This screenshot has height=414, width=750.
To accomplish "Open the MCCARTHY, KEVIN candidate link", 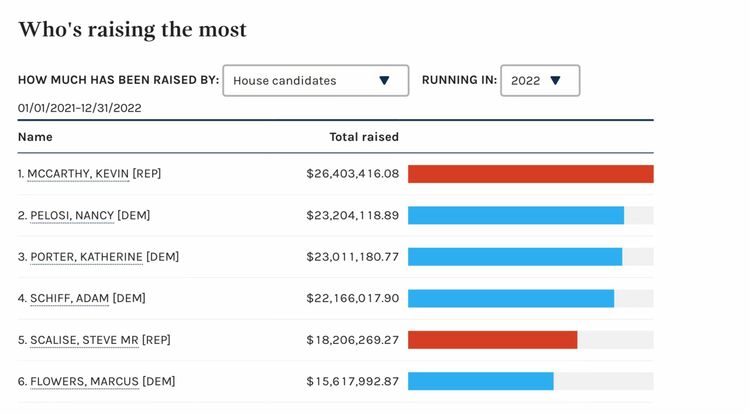I will pos(78,174).
